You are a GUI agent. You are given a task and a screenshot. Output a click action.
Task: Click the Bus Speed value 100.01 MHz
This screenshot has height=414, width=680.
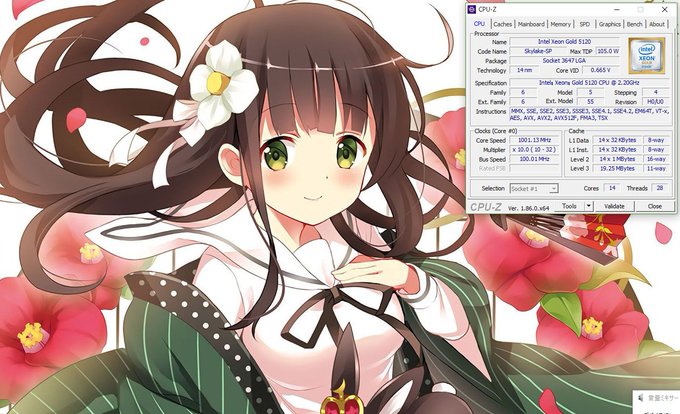[x=534, y=159]
